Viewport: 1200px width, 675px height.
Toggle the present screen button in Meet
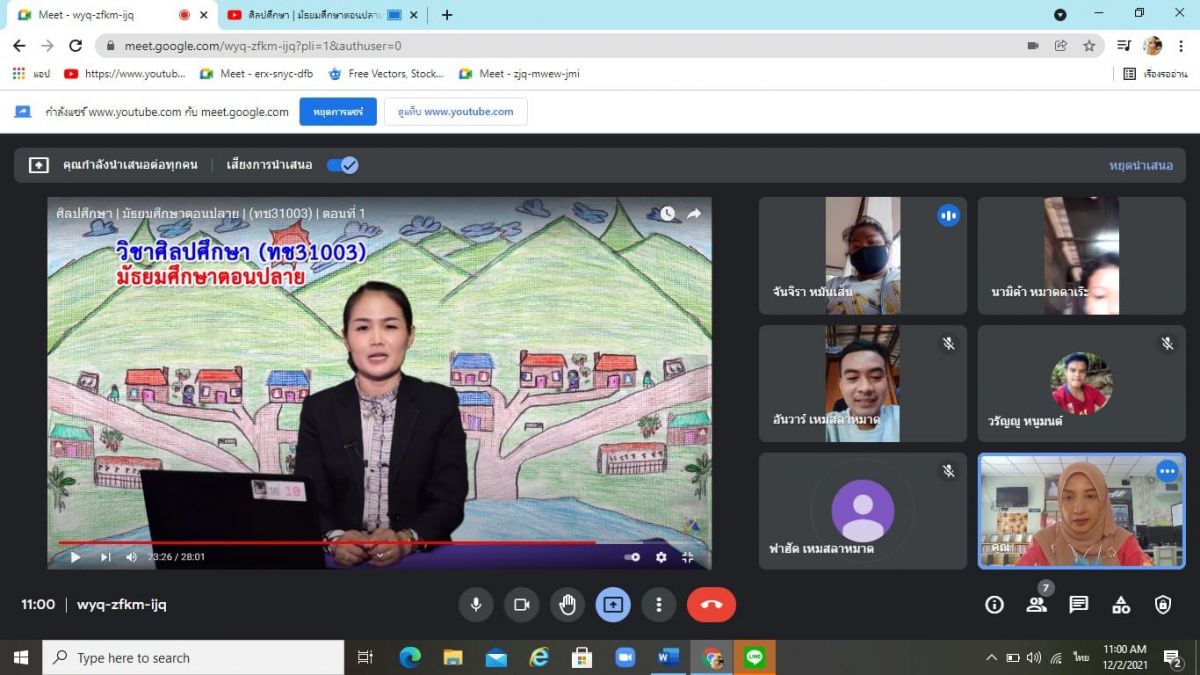[x=613, y=604]
